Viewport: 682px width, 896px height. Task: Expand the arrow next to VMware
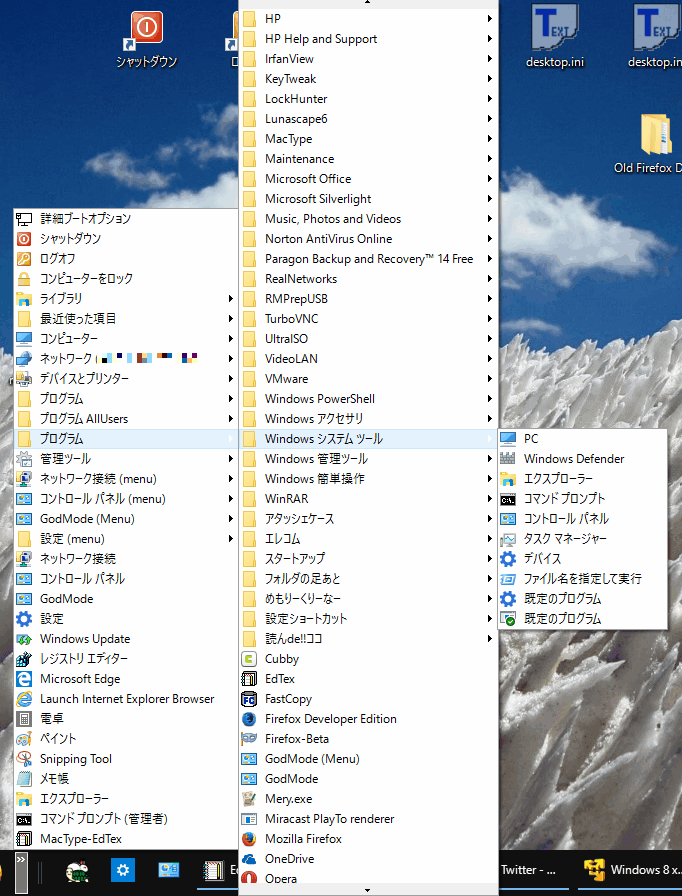tap(490, 379)
